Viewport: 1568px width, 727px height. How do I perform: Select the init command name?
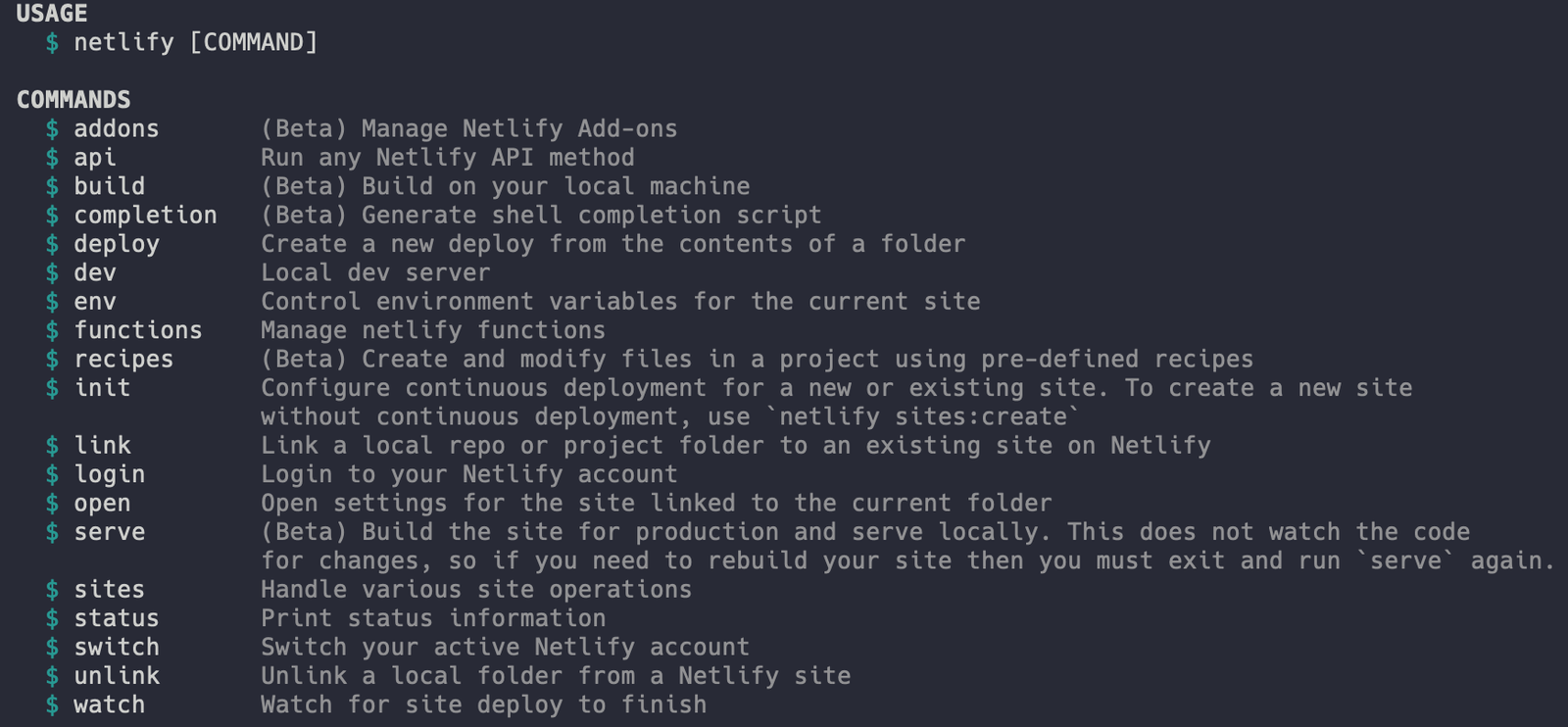[103, 388]
